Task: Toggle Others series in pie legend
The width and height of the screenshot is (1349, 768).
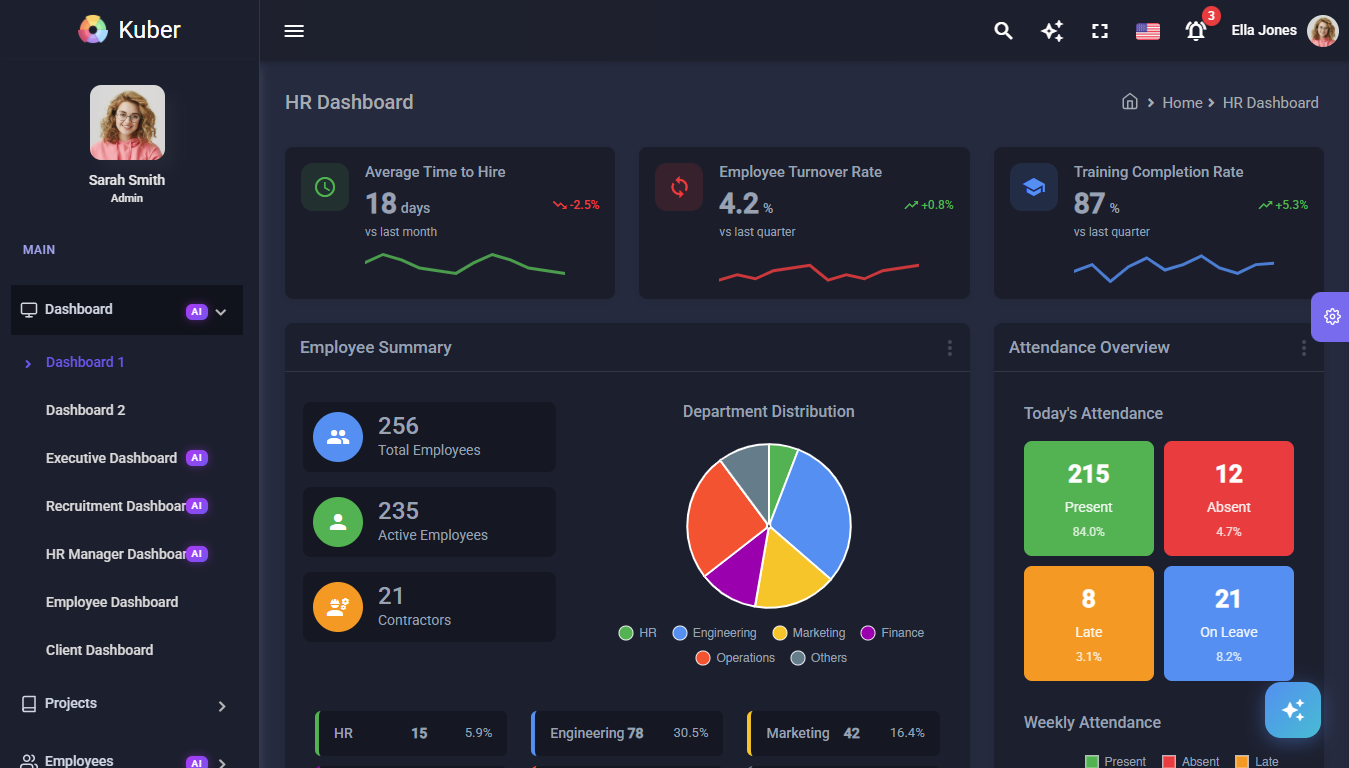Action: click(x=818, y=658)
